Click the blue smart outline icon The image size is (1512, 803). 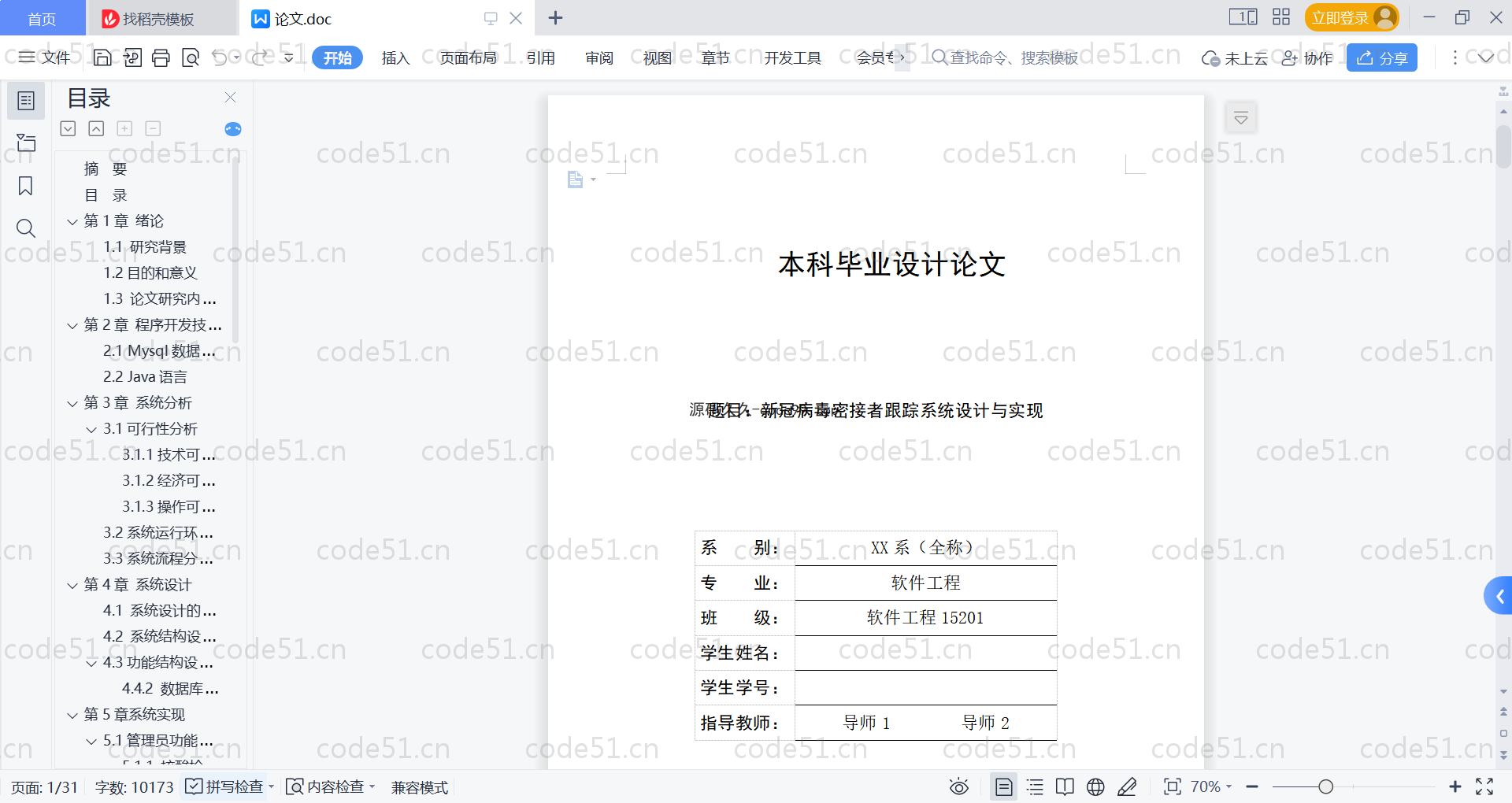233,129
